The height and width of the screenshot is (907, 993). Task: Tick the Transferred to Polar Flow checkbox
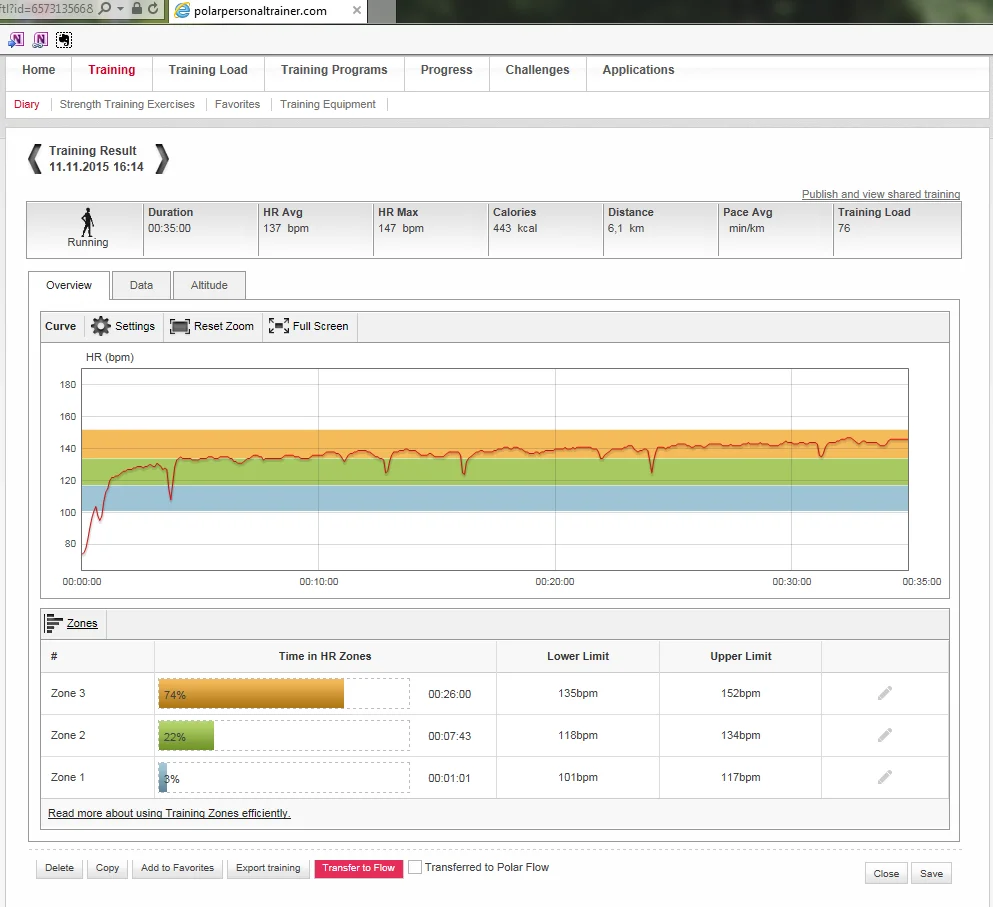click(415, 868)
